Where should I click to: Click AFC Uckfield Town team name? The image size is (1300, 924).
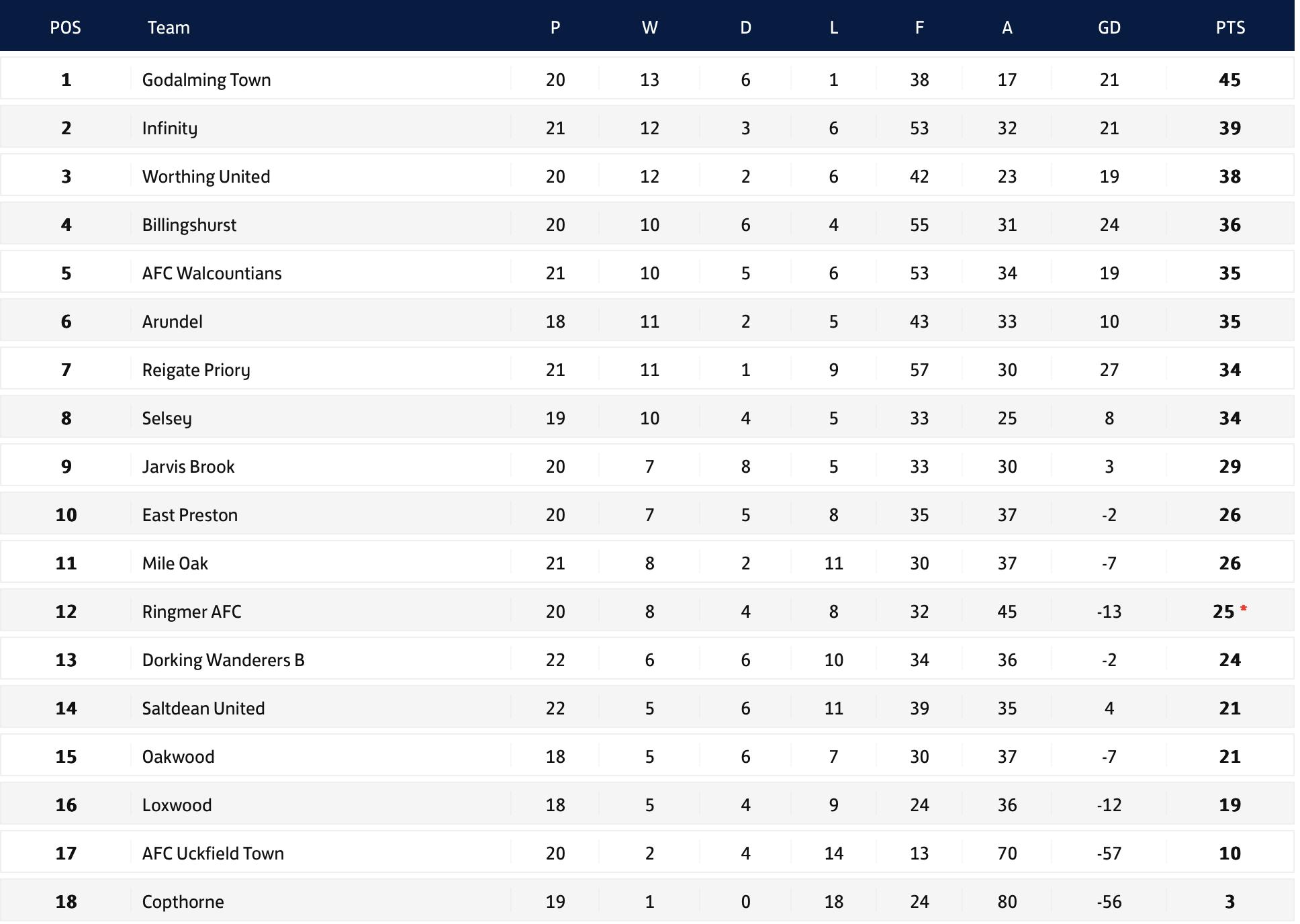[213, 853]
